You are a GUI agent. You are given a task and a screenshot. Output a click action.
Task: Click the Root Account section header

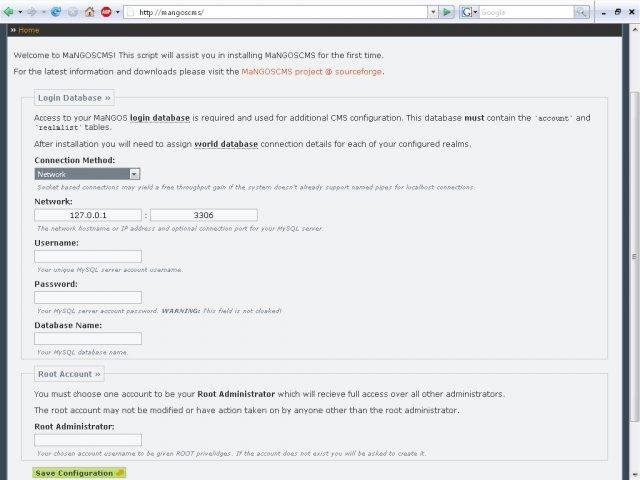(69, 374)
